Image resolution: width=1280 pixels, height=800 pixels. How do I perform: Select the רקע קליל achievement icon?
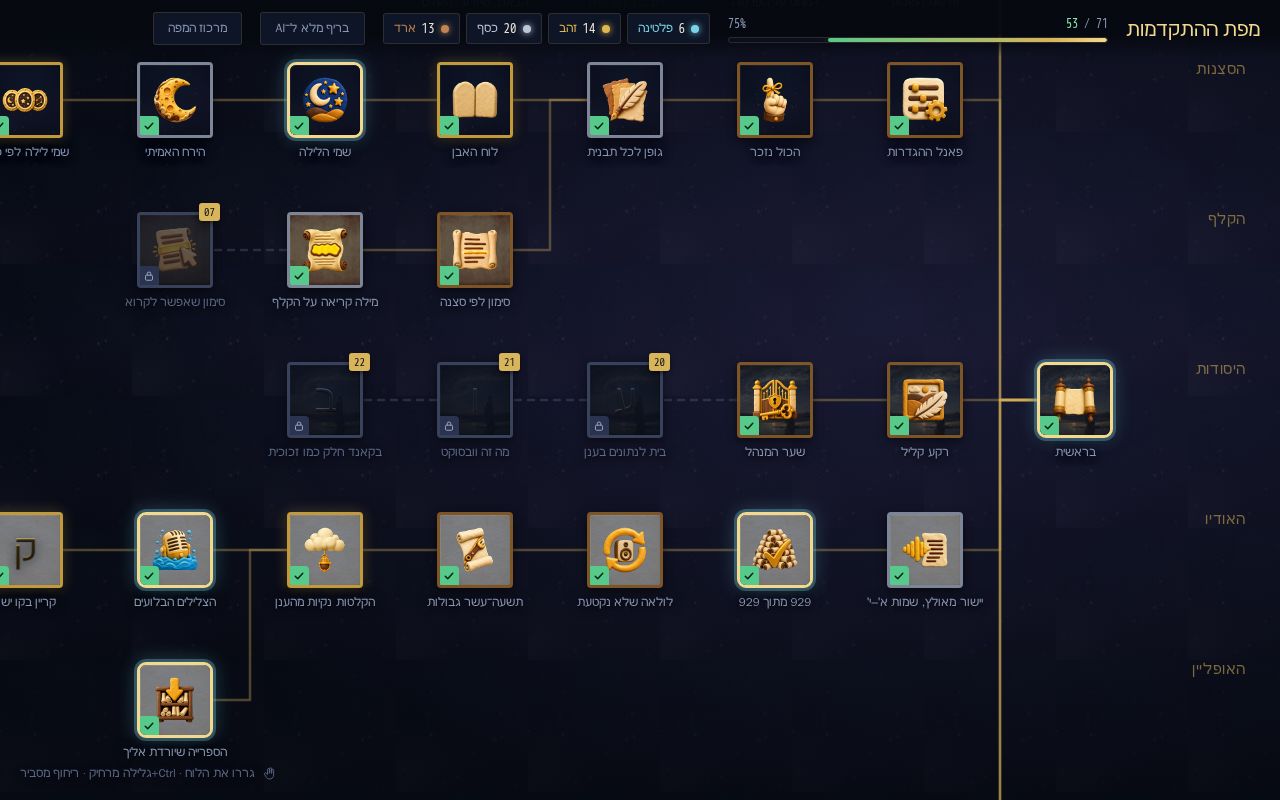(925, 400)
